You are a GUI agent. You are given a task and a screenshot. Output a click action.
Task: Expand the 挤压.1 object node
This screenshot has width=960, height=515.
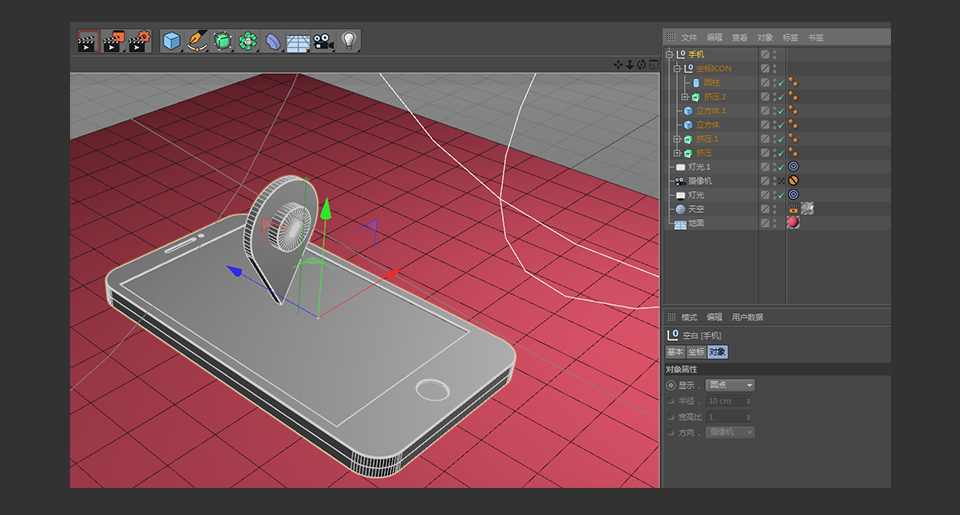pos(677,139)
